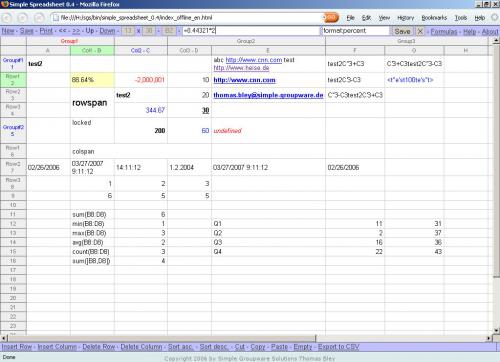The height and width of the screenshot is (362, 500).
Task: Click the browser address bar
Action: (x=187, y=18)
